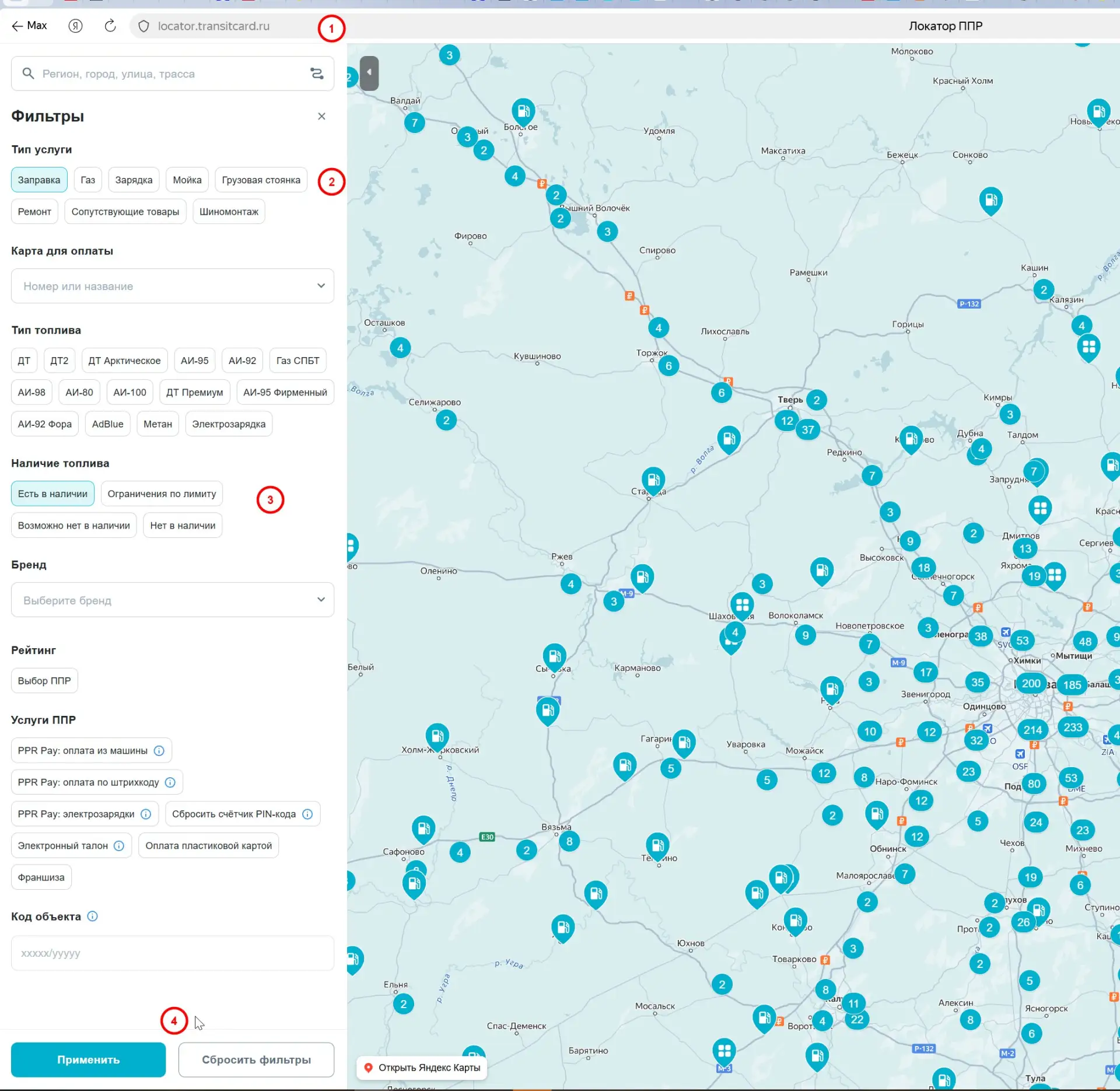The width and height of the screenshot is (1120, 1091).
Task: Click the route planner icon in search field
Action: pyautogui.click(x=317, y=74)
